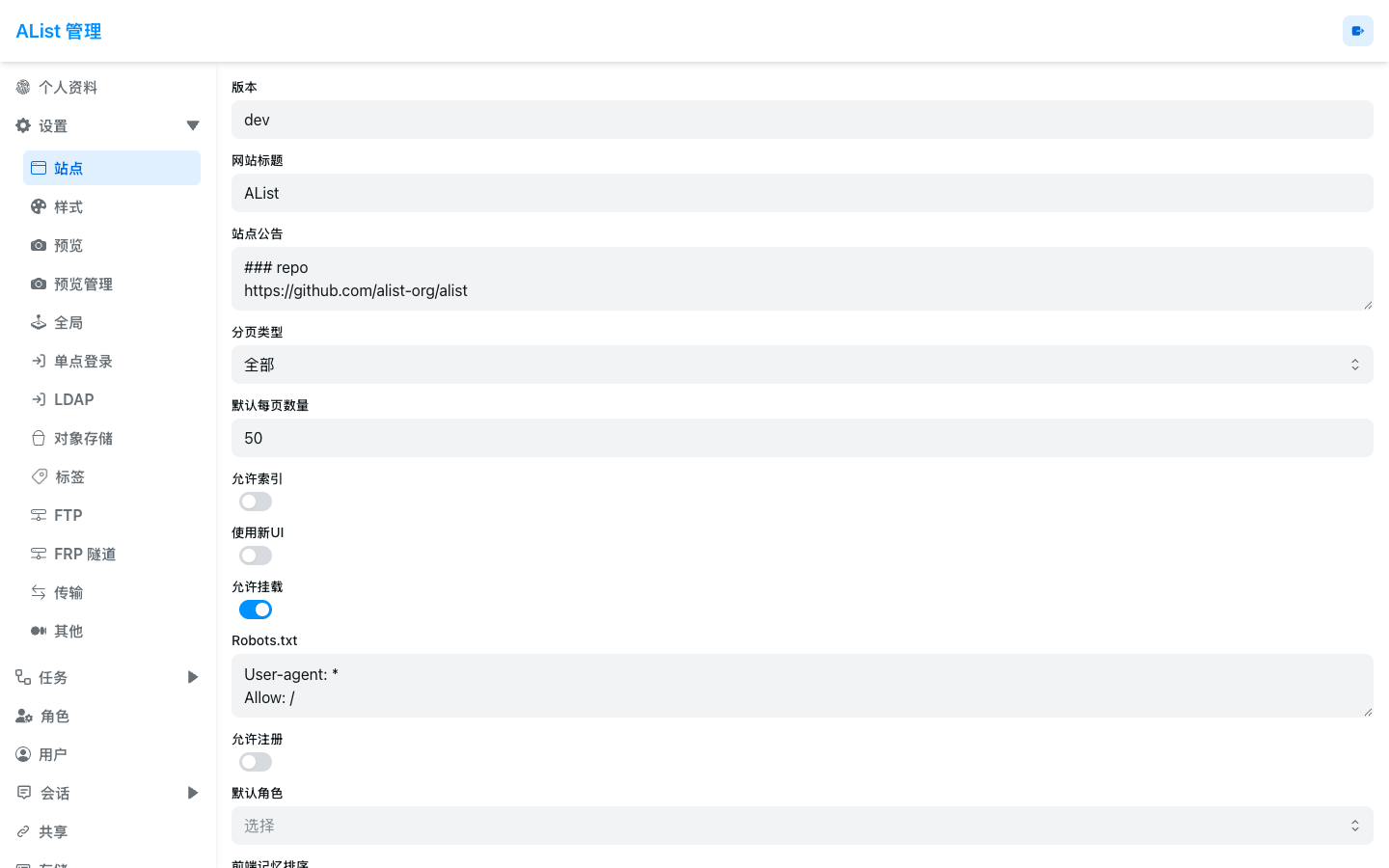1389x868 pixels.
Task: Click into the Robots.txt text area
Action: [x=803, y=686]
